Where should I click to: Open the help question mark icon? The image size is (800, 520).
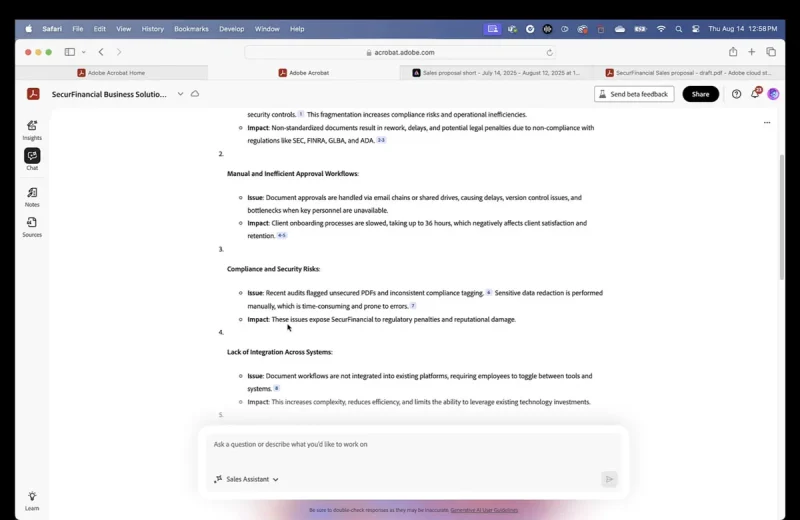[x=737, y=94]
